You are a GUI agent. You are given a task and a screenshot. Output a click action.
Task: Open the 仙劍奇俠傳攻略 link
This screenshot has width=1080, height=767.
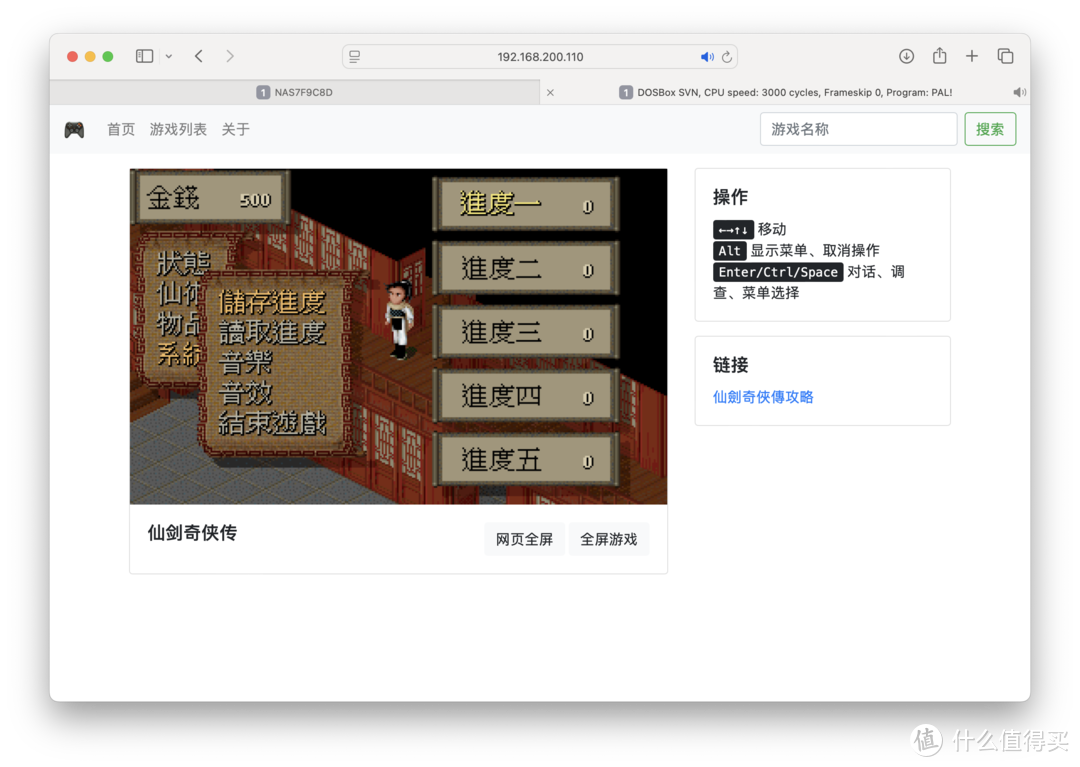click(763, 397)
